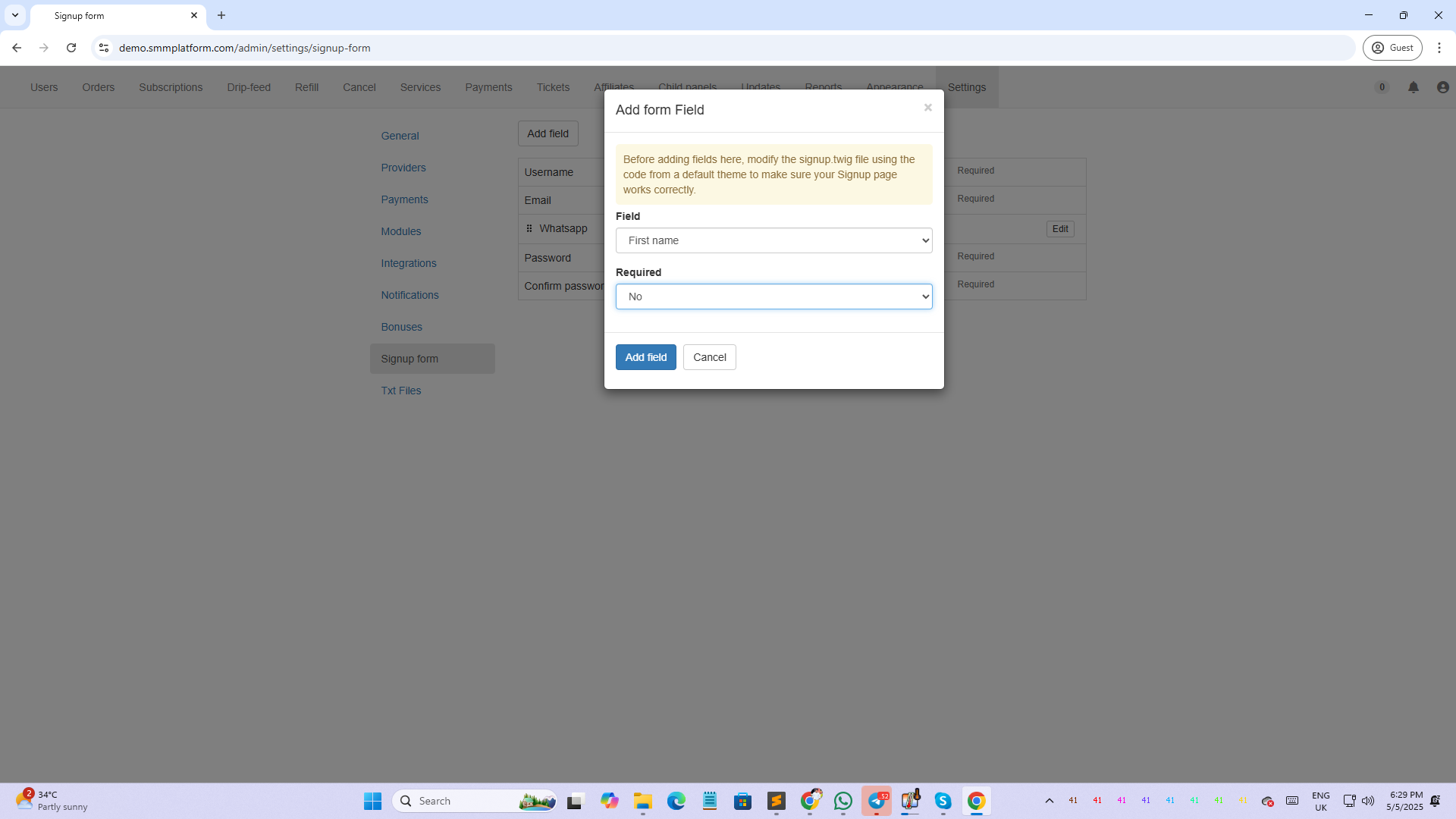Click the Guest profile button
The height and width of the screenshot is (819, 1456).
(1392, 48)
